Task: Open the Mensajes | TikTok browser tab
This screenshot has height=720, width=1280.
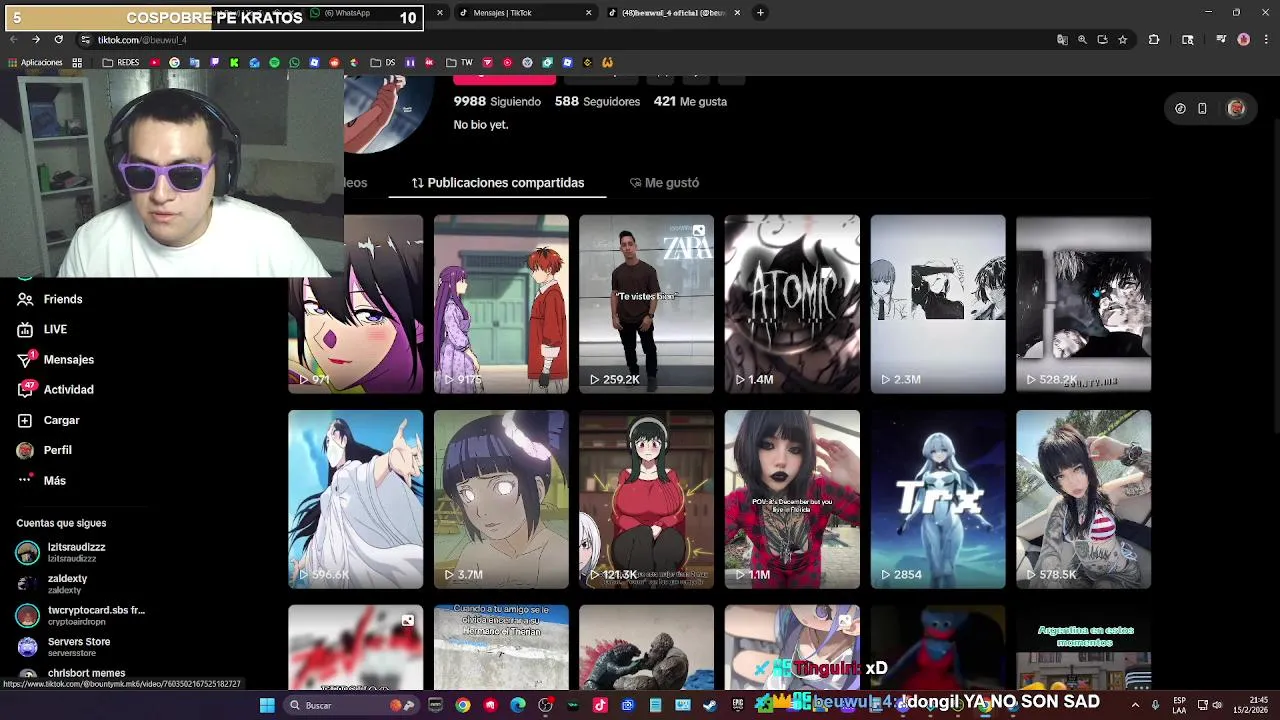Action: pyautogui.click(x=525, y=13)
